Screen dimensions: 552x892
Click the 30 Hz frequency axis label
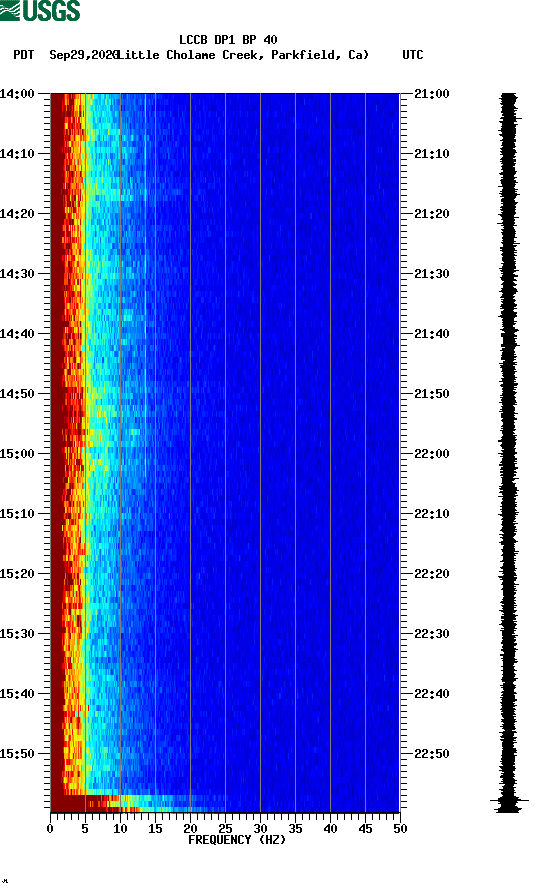[260, 829]
